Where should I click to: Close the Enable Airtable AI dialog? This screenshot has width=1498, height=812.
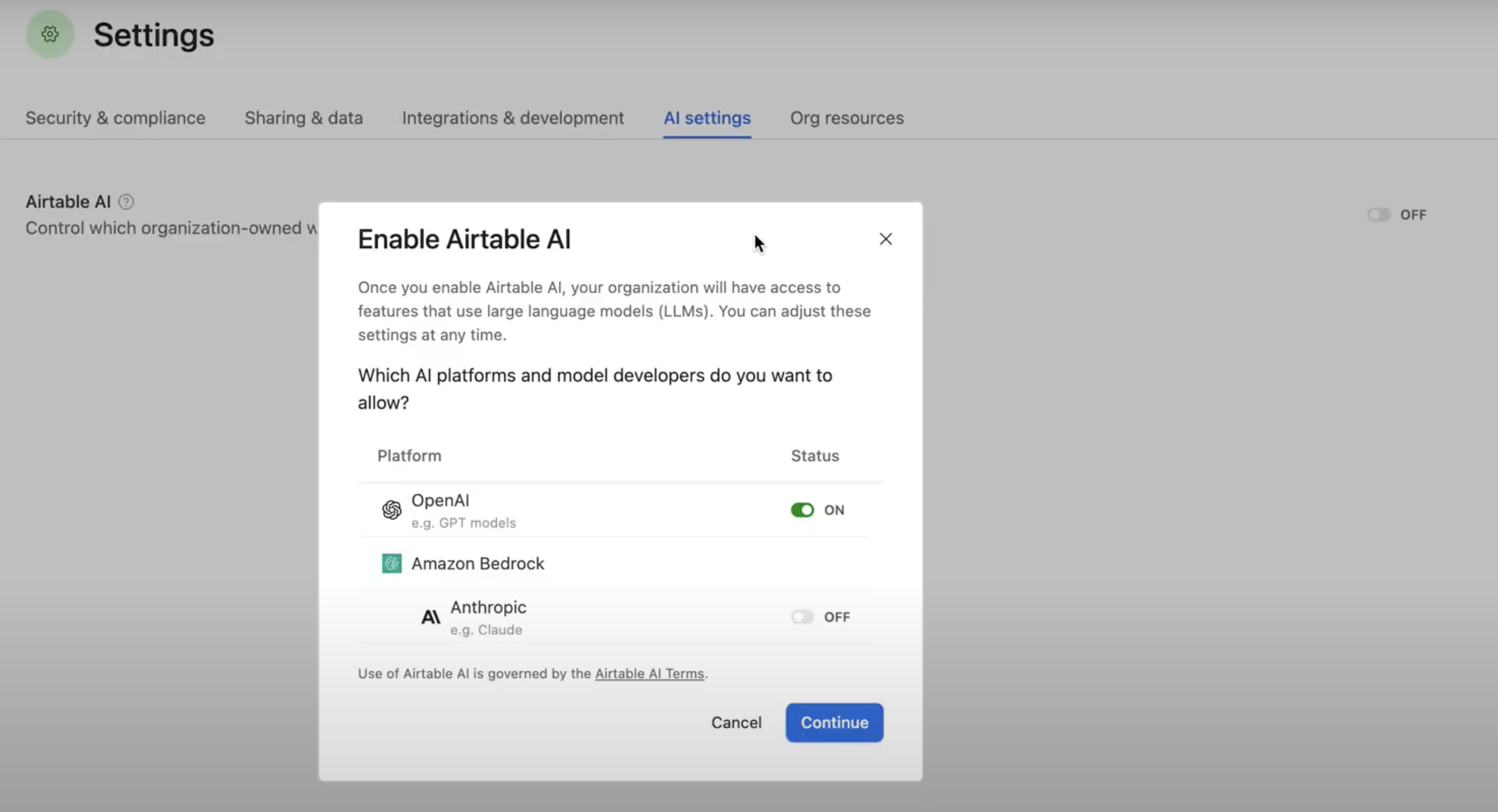[886, 239]
